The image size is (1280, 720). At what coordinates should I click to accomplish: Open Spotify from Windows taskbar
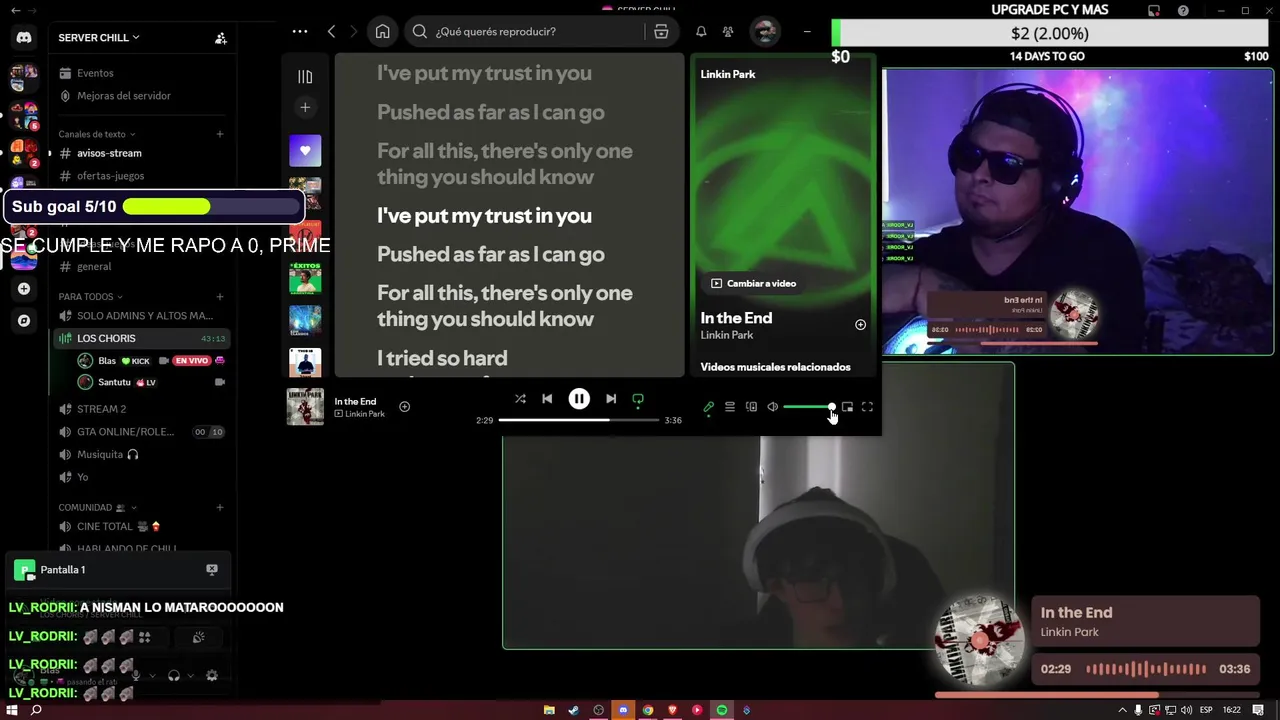tap(722, 710)
